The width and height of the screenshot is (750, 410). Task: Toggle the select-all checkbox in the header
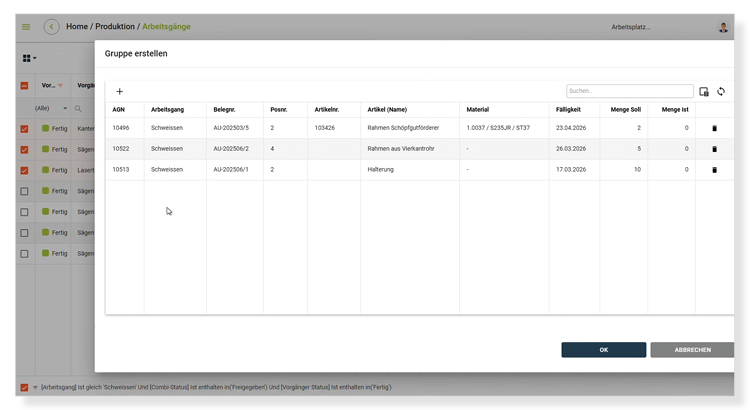25,86
